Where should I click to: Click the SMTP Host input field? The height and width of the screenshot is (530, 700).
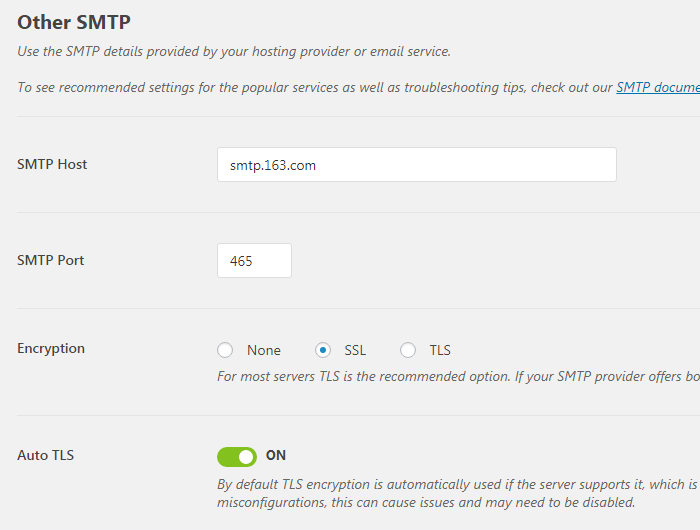point(416,165)
